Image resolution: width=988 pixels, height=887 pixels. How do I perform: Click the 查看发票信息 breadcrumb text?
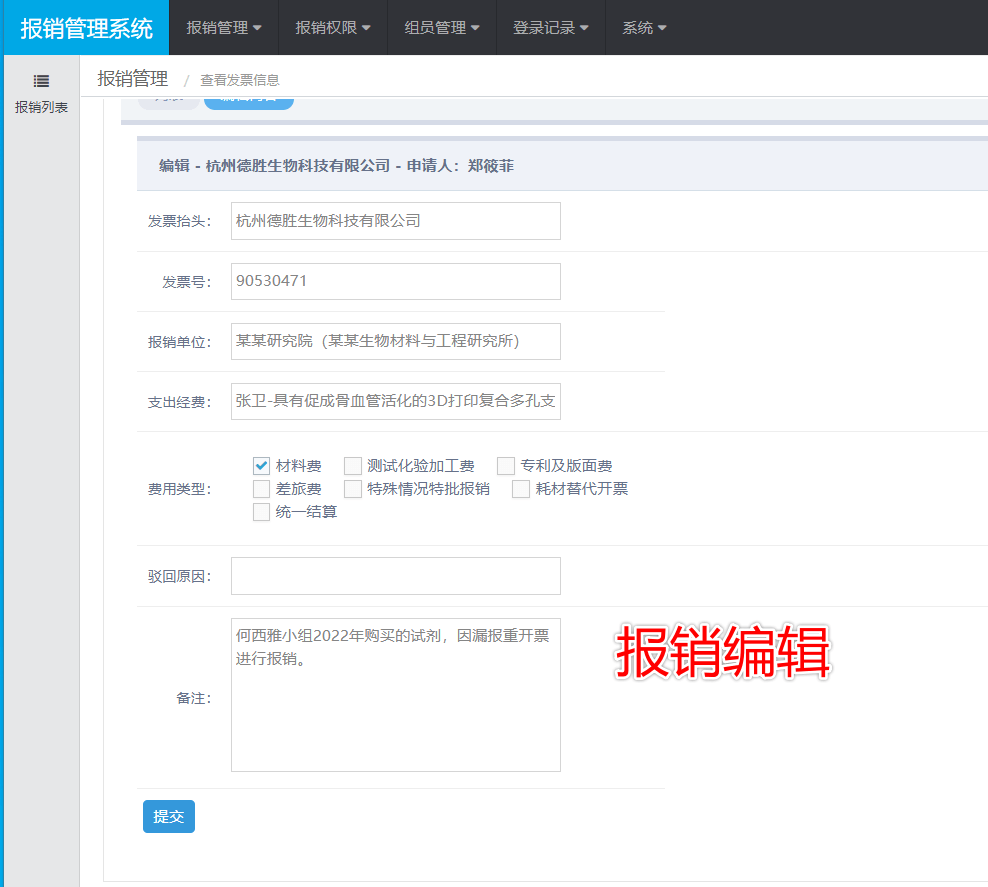click(239, 80)
